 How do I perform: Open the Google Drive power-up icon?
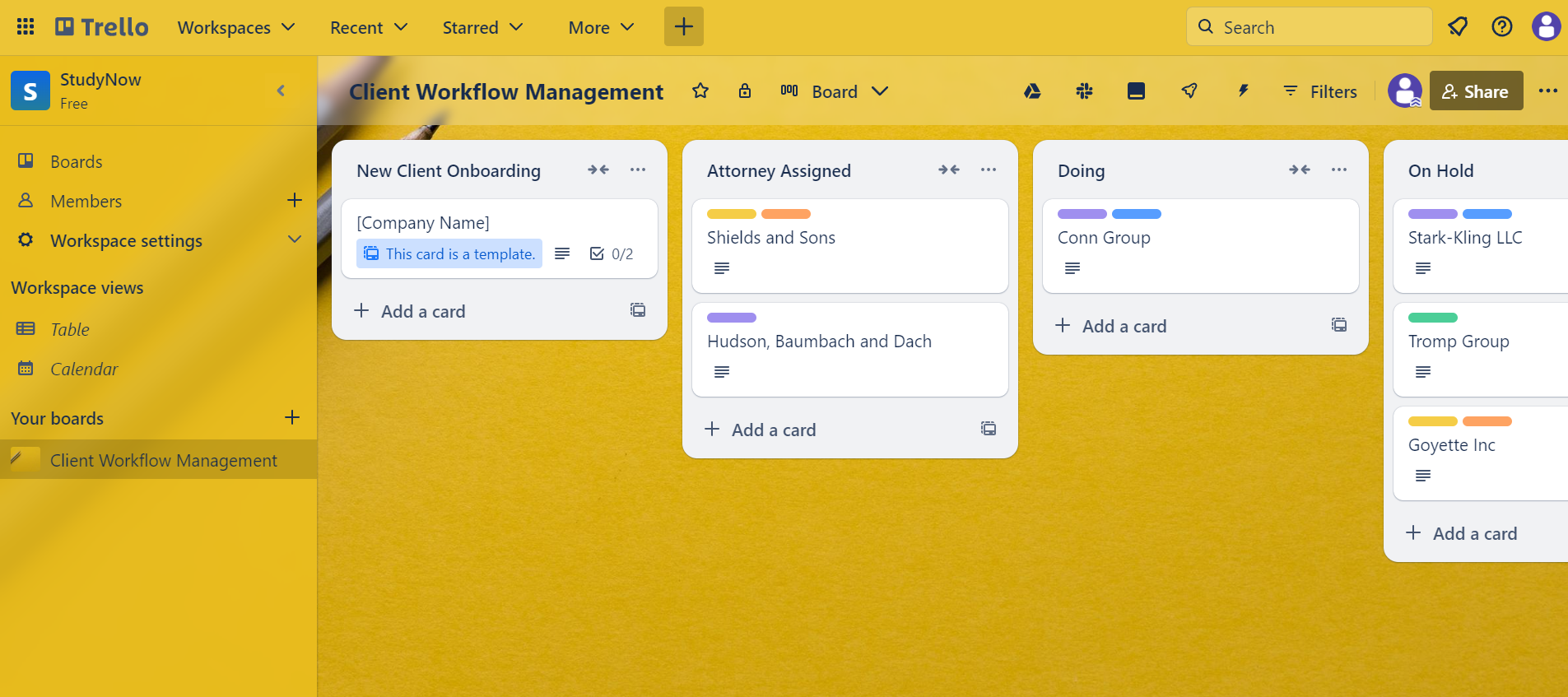1032,91
